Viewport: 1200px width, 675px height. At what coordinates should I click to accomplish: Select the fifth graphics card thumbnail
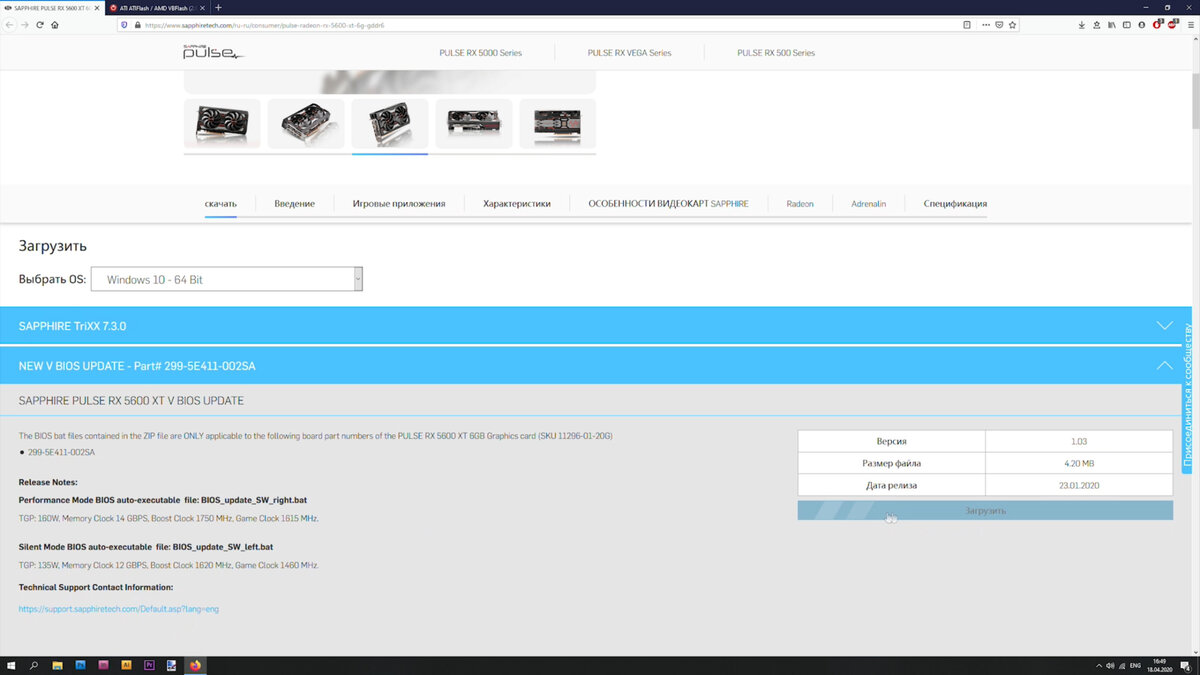click(x=557, y=124)
